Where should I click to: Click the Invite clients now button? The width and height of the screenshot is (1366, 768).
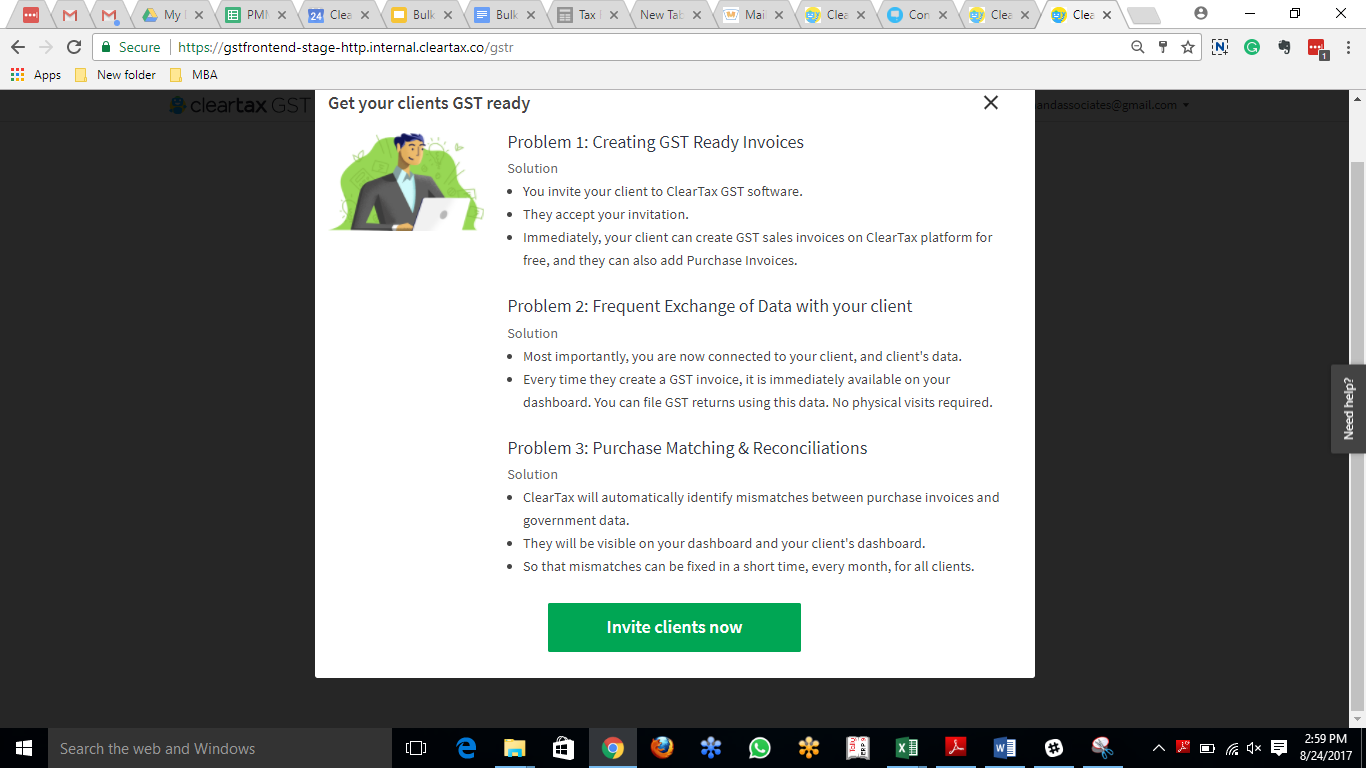coord(674,627)
